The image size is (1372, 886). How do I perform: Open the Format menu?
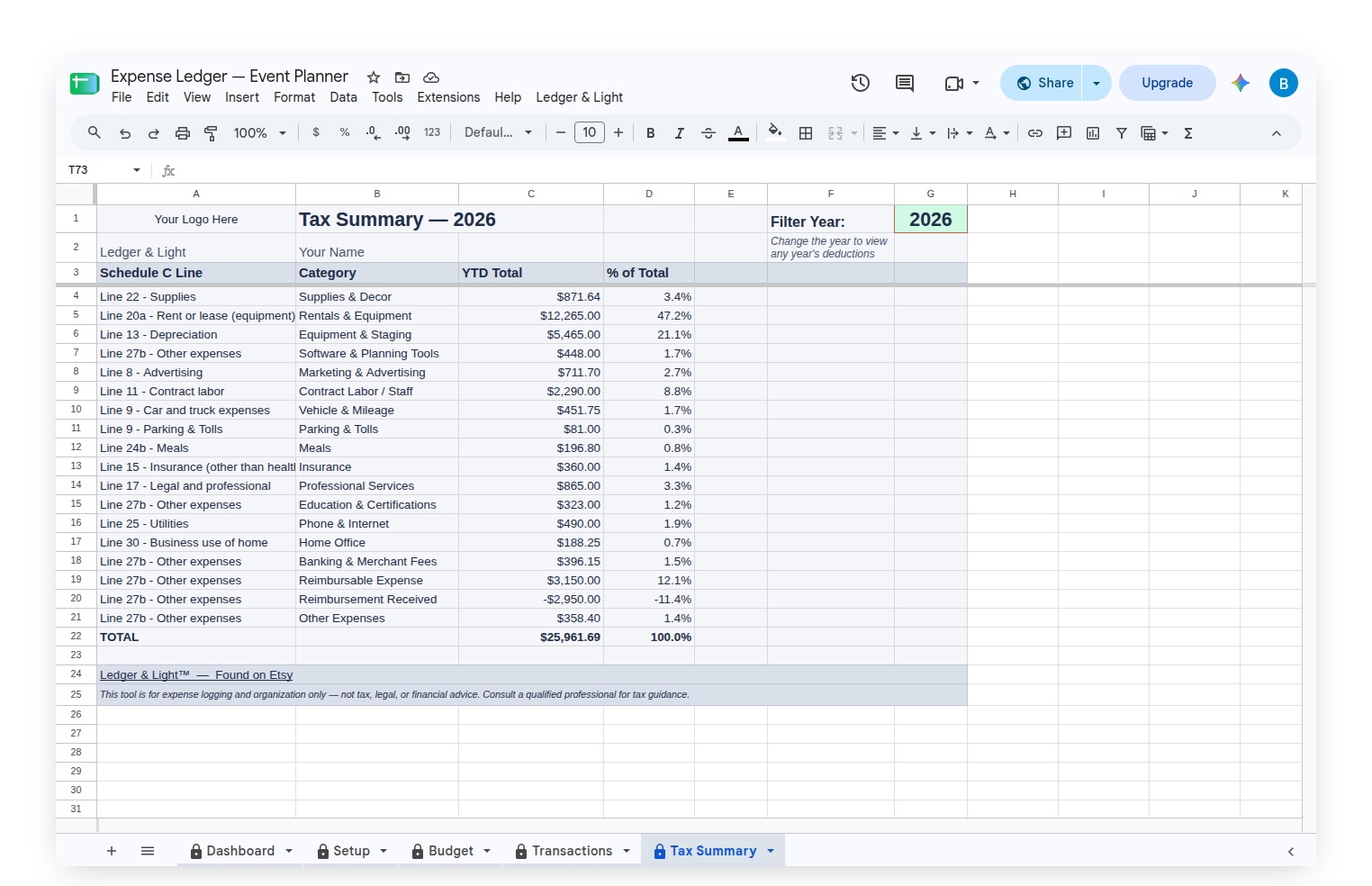(x=294, y=97)
